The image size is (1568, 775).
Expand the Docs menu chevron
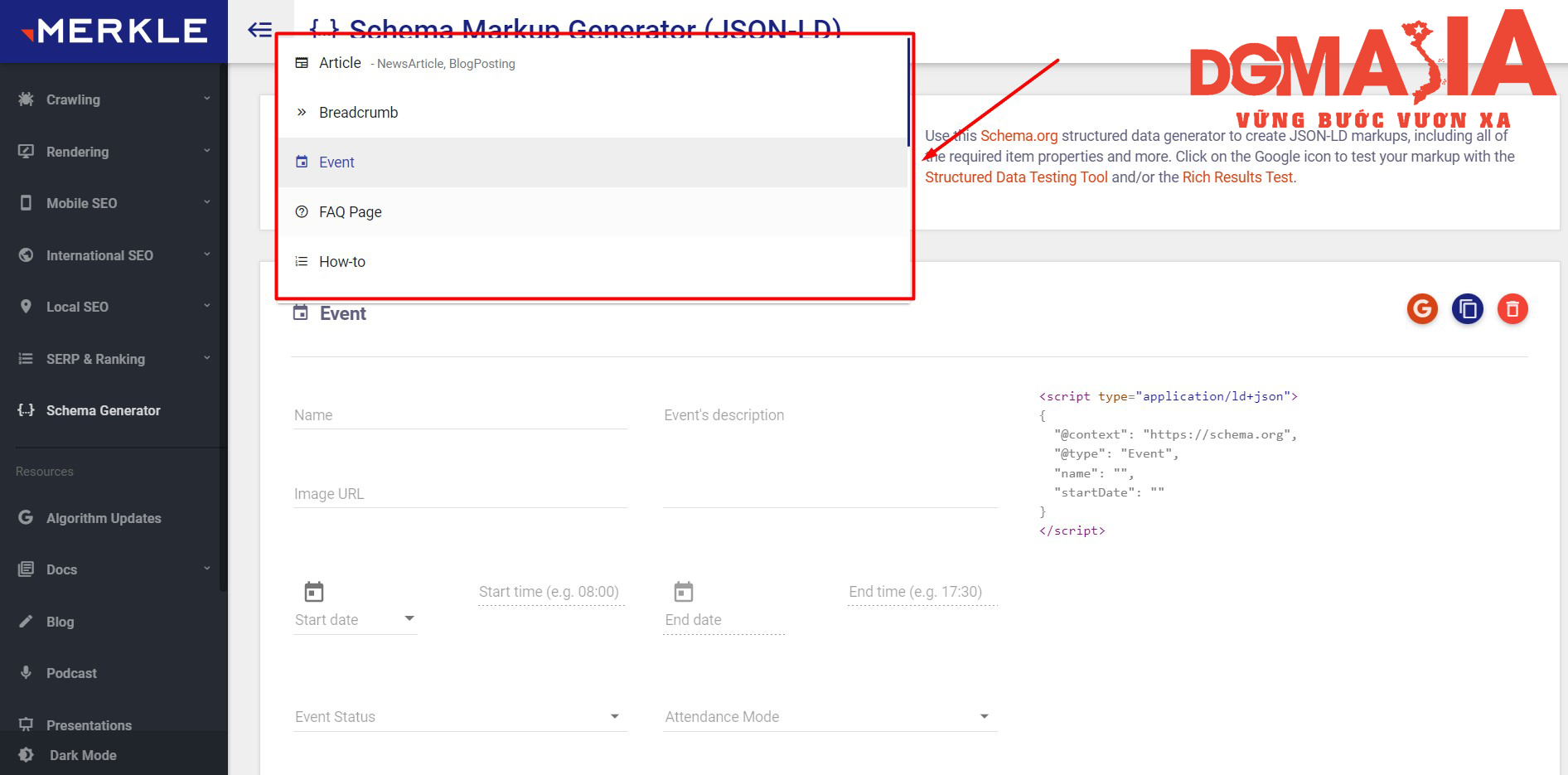tap(207, 569)
